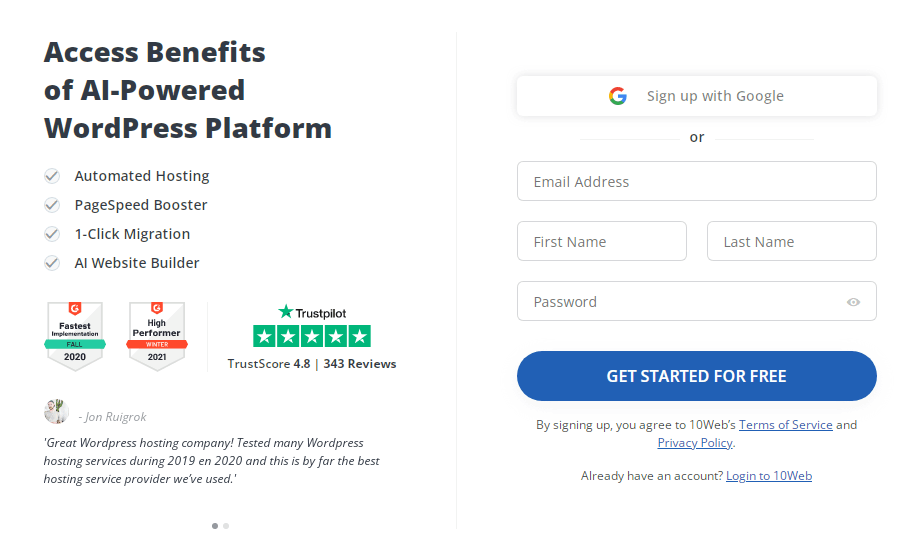920x550 pixels.
Task: Click the Trustpilot green star rating
Action: coord(312,336)
